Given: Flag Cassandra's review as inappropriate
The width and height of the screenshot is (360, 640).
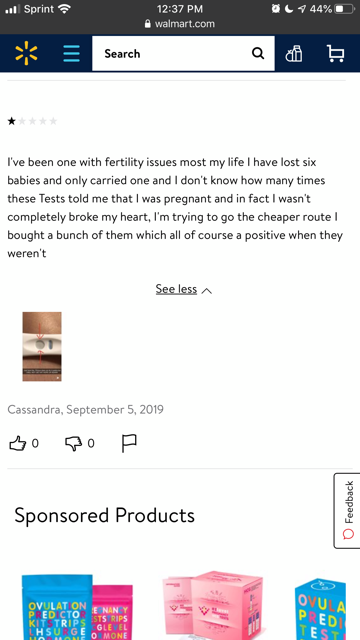Looking at the screenshot, I should [x=129, y=443].
